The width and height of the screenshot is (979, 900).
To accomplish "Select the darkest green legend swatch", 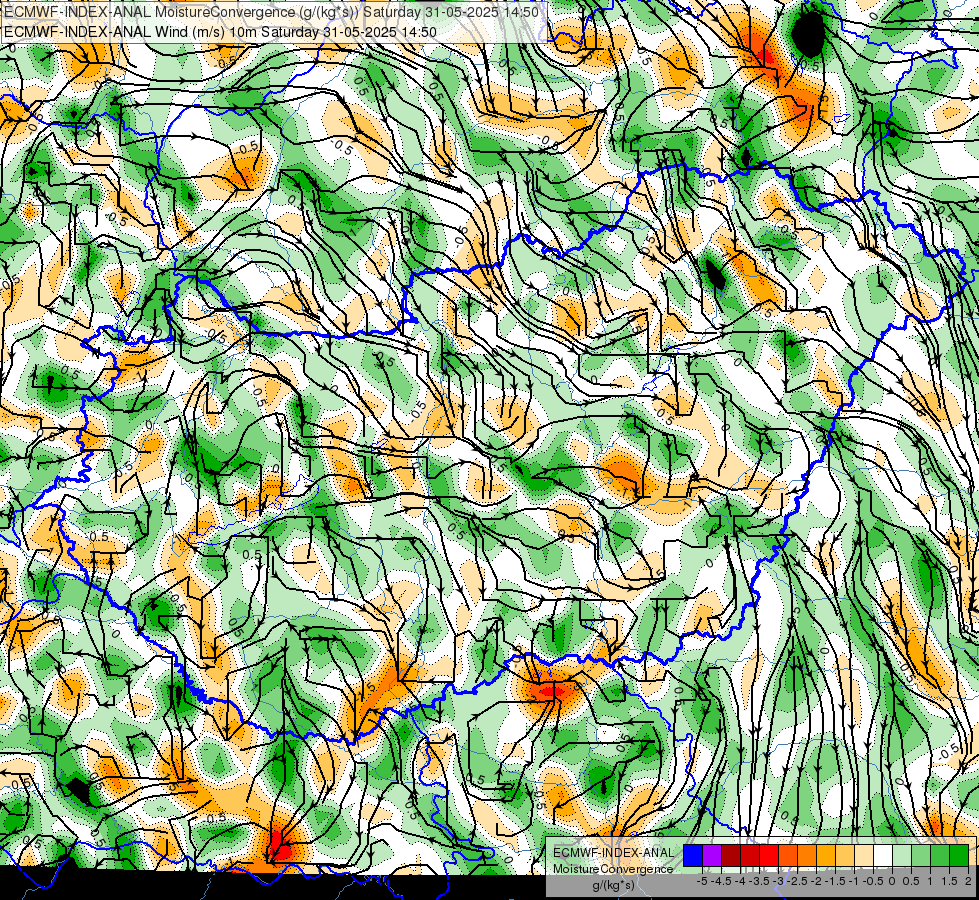I will tap(958, 856).
